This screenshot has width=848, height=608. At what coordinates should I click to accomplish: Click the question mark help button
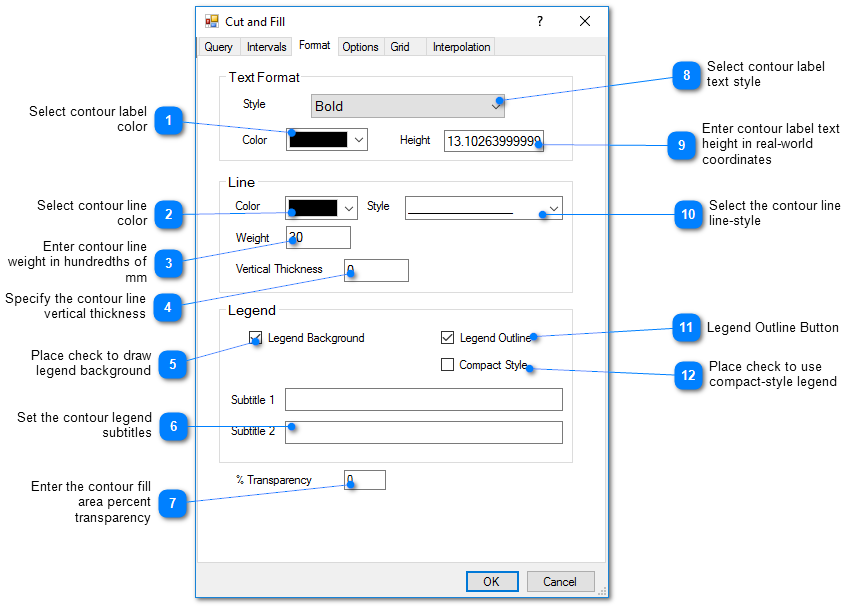[540, 21]
